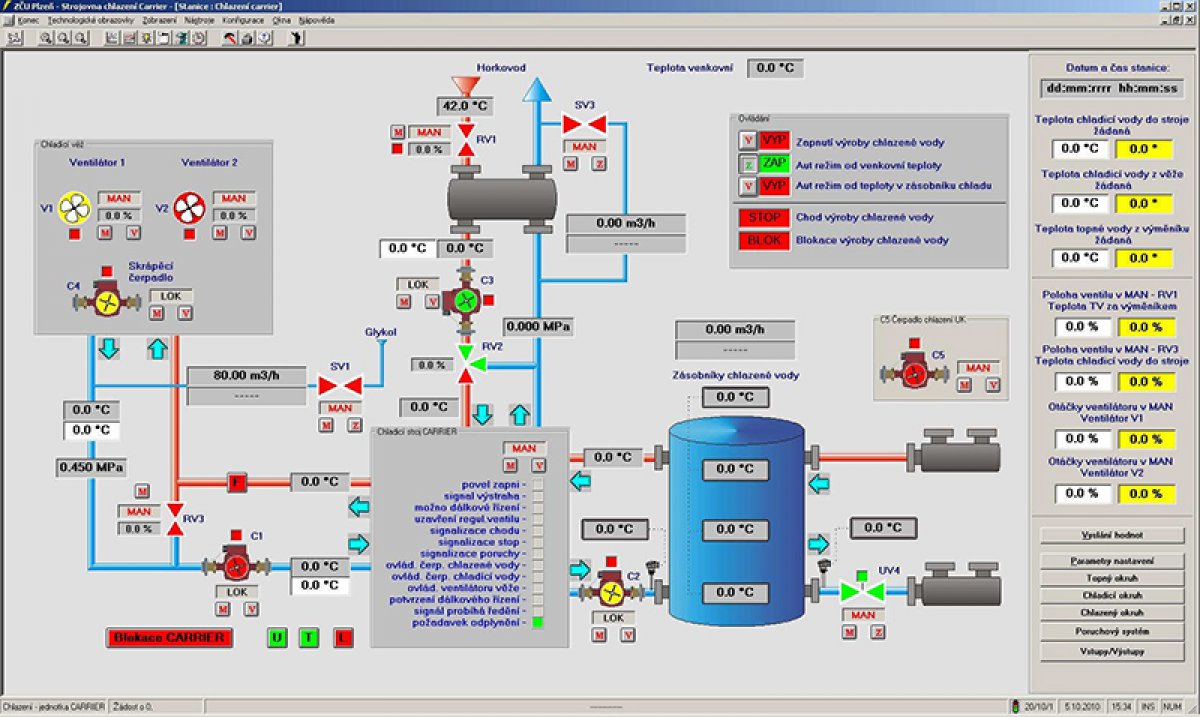This screenshot has height=717, width=1200.
Task: Click the first zoom magnifier toolbar icon
Action: click(x=44, y=38)
